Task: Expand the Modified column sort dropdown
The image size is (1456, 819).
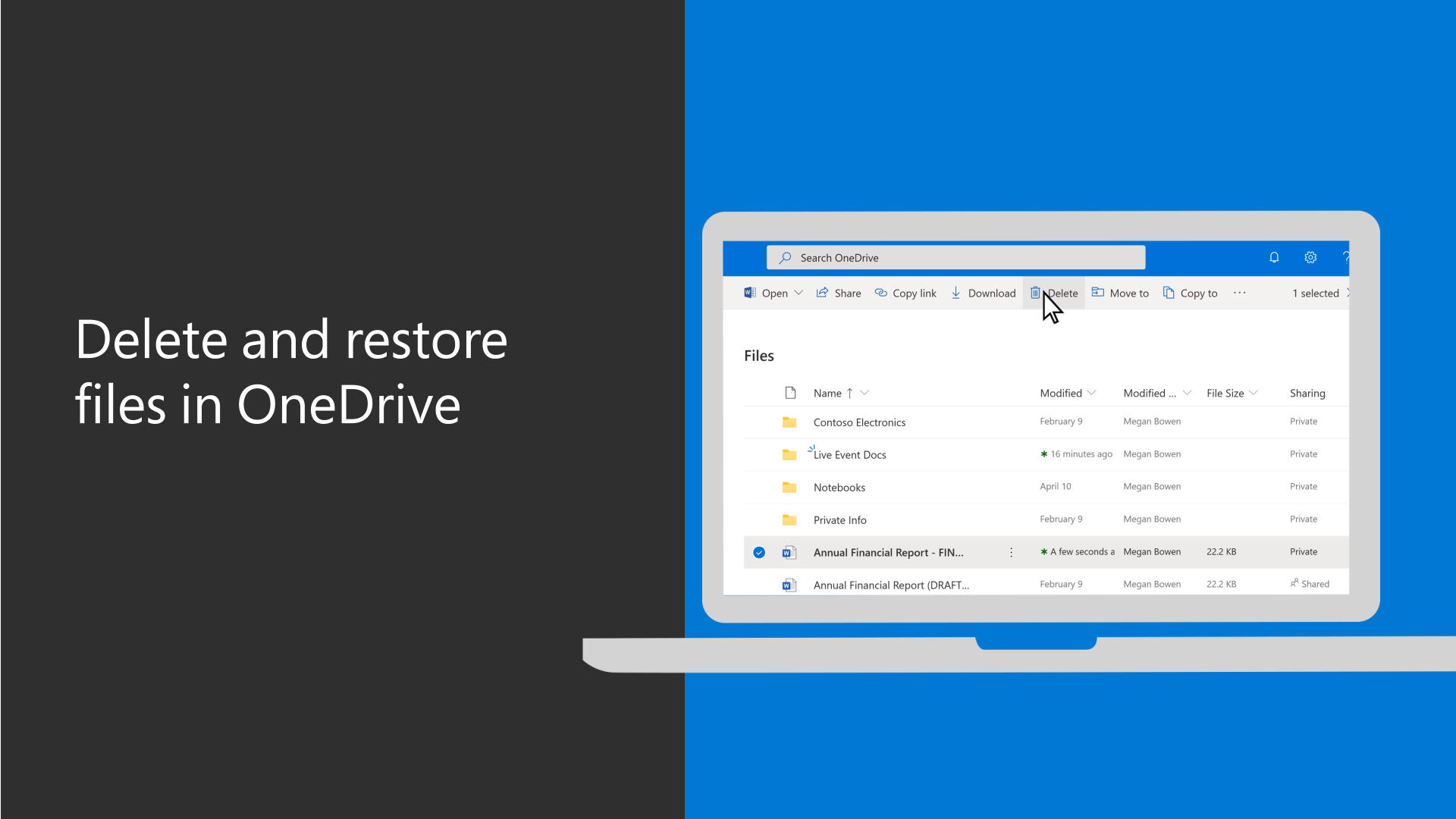Action: click(x=1091, y=392)
